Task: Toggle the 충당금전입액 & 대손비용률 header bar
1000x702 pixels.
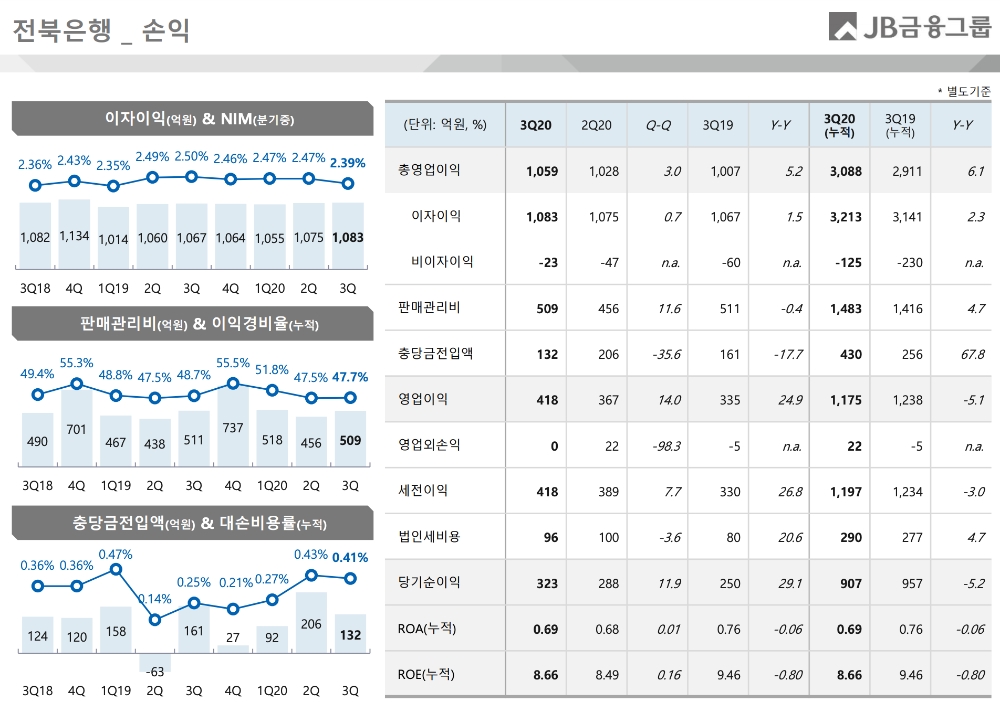Action: pyautogui.click(x=191, y=523)
